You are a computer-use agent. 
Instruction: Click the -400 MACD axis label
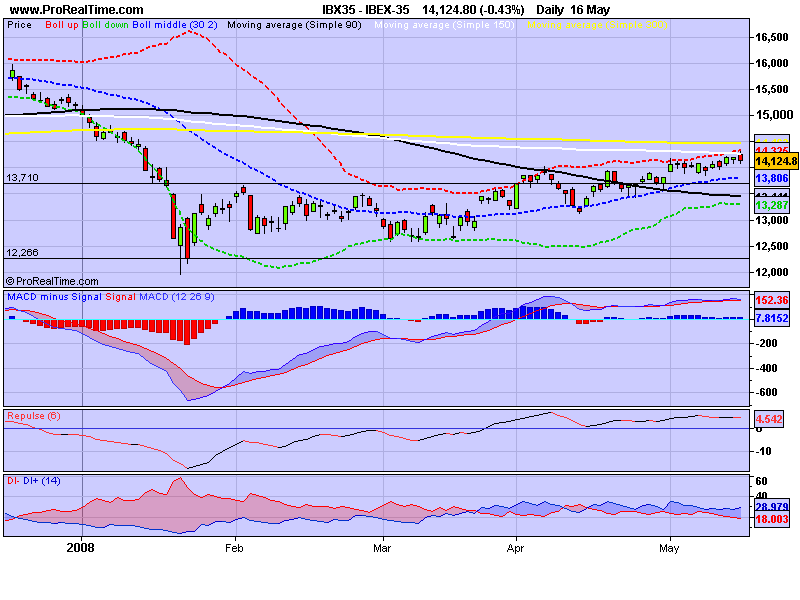click(x=766, y=368)
